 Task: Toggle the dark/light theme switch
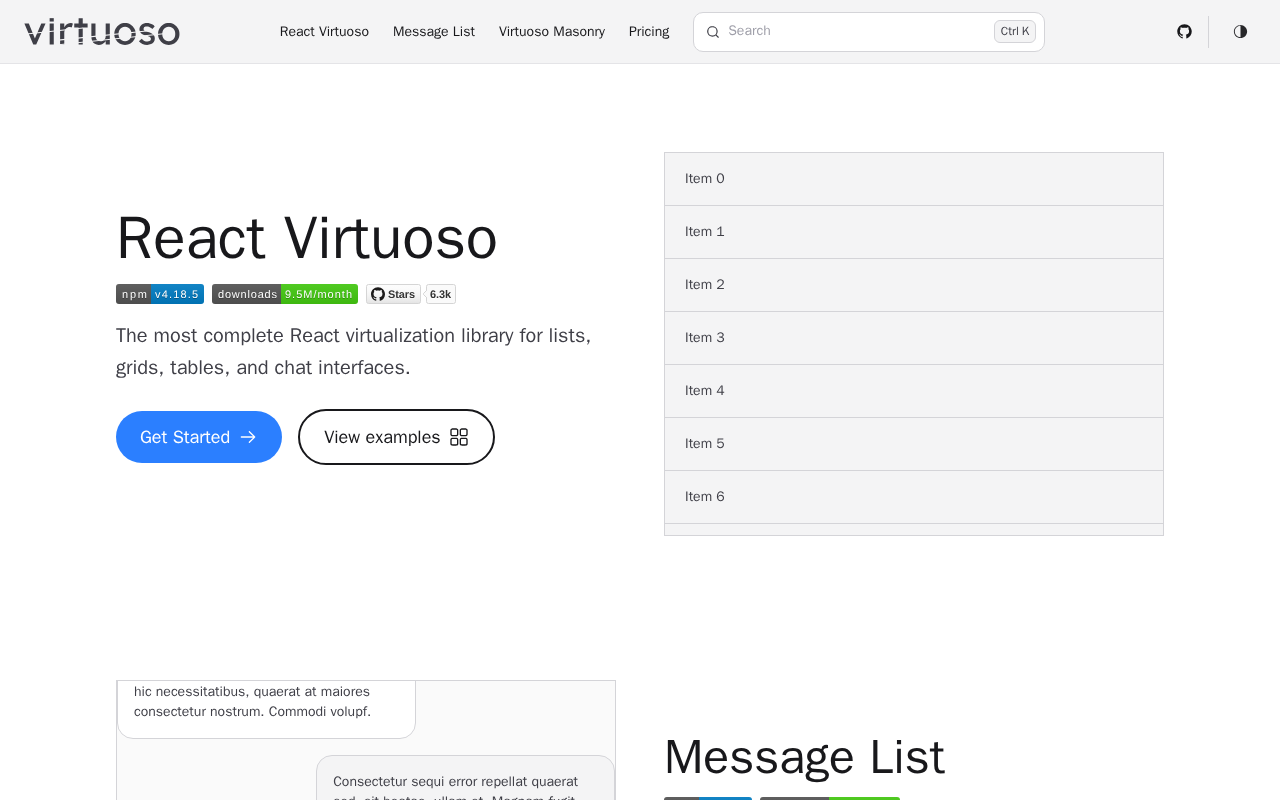[1240, 32]
